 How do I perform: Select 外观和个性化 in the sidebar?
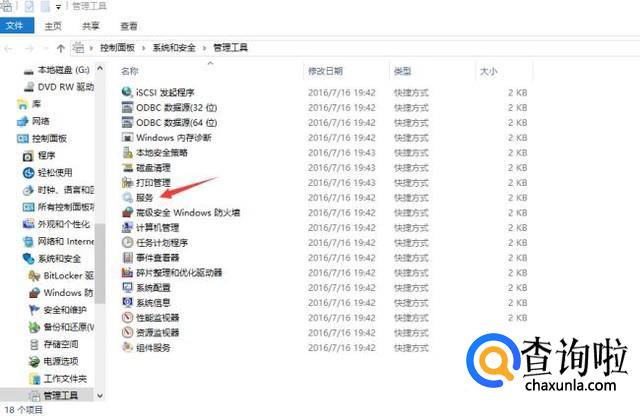pos(56,224)
